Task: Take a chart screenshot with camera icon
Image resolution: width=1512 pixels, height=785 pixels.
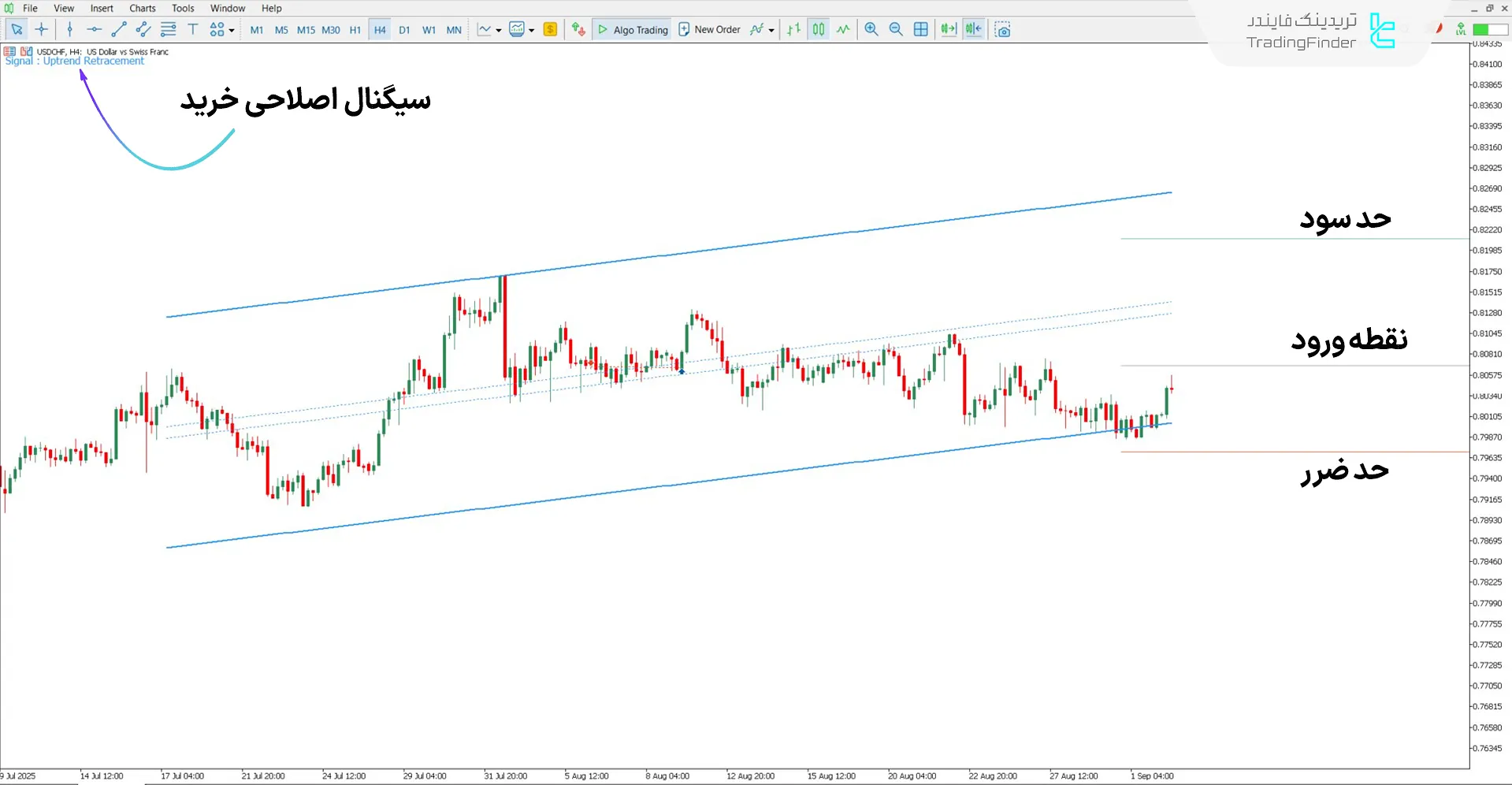Action: click(x=1002, y=30)
